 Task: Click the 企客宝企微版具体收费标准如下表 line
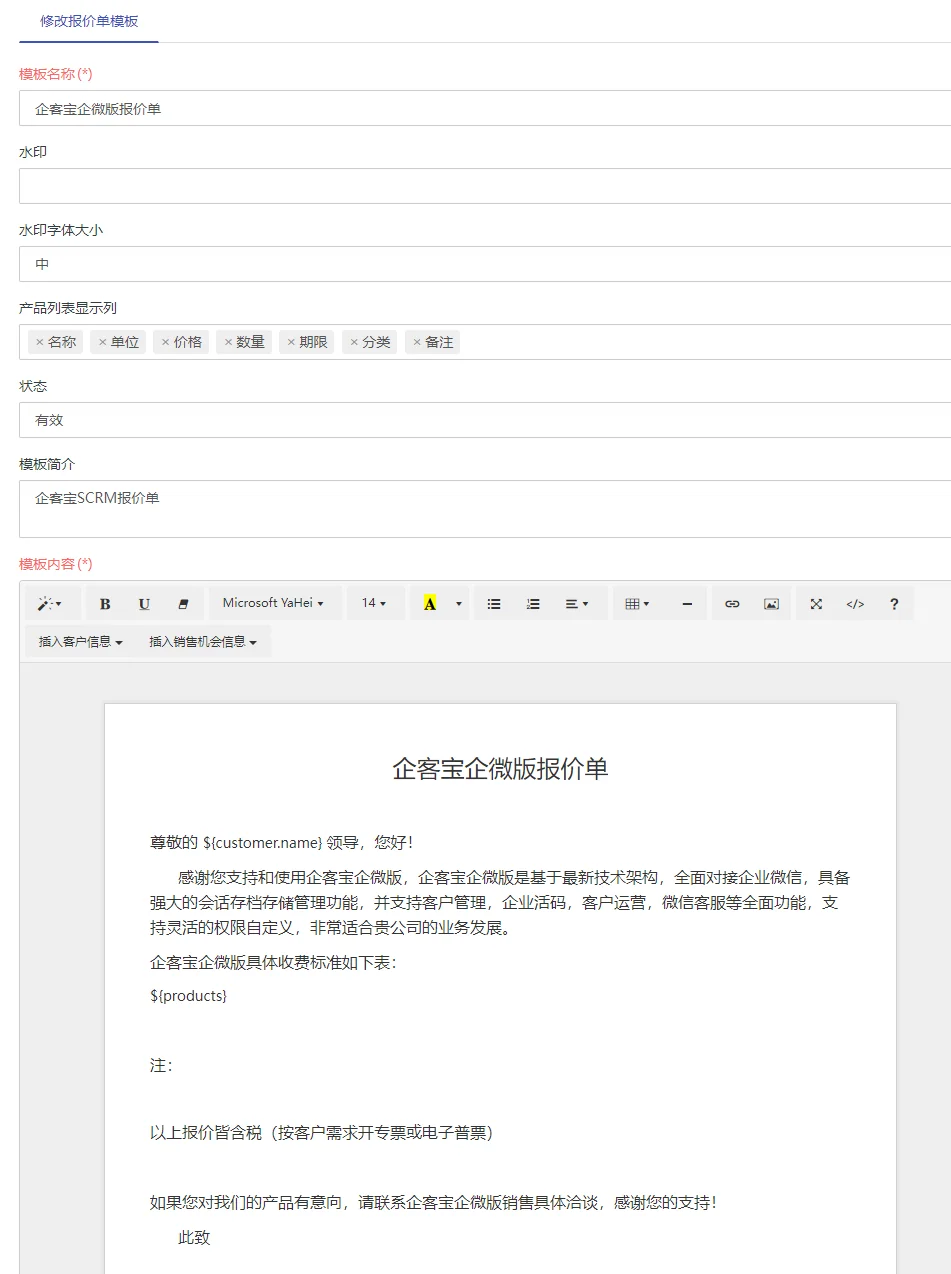pyautogui.click(x=274, y=963)
